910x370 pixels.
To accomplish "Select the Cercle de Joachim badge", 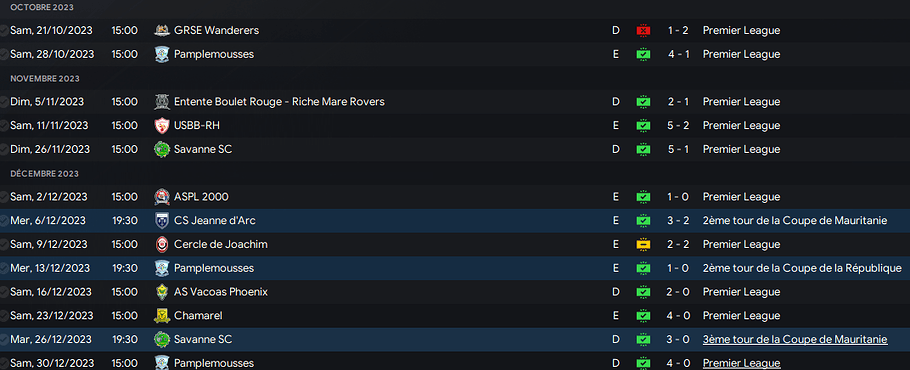I will [x=162, y=244].
